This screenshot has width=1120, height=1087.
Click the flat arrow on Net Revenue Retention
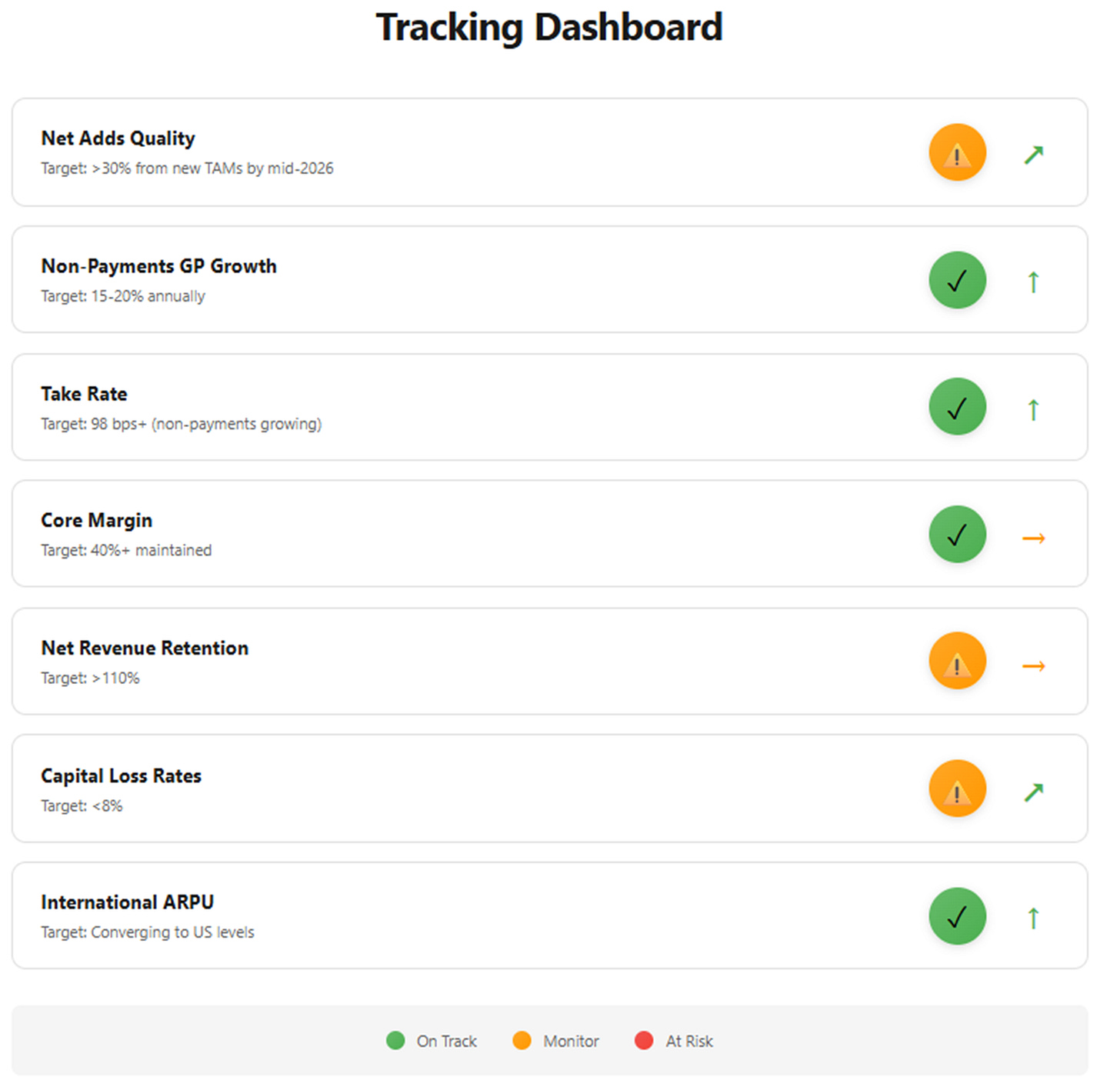click(1034, 665)
